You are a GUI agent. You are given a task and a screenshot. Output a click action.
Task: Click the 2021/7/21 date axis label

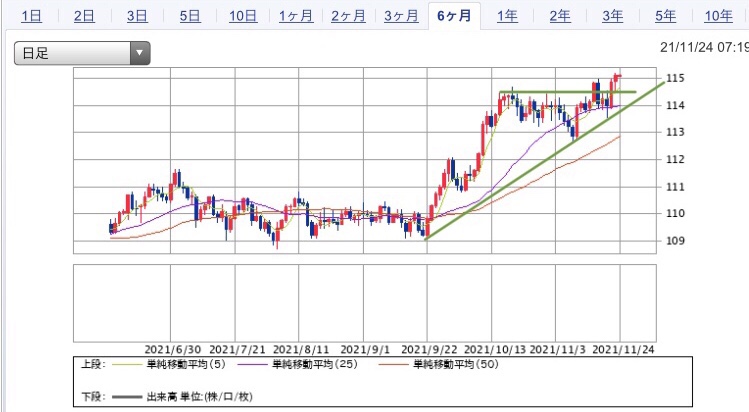point(237,349)
